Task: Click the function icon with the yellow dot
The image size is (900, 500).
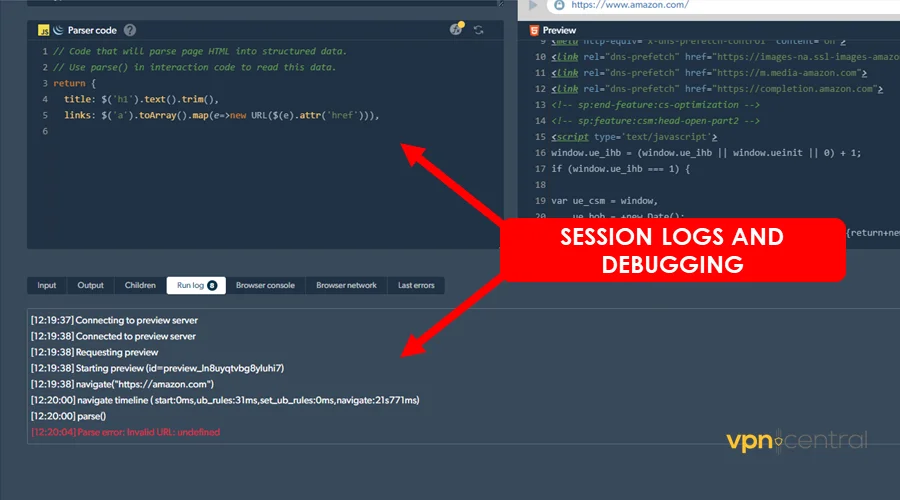Action: [456, 29]
